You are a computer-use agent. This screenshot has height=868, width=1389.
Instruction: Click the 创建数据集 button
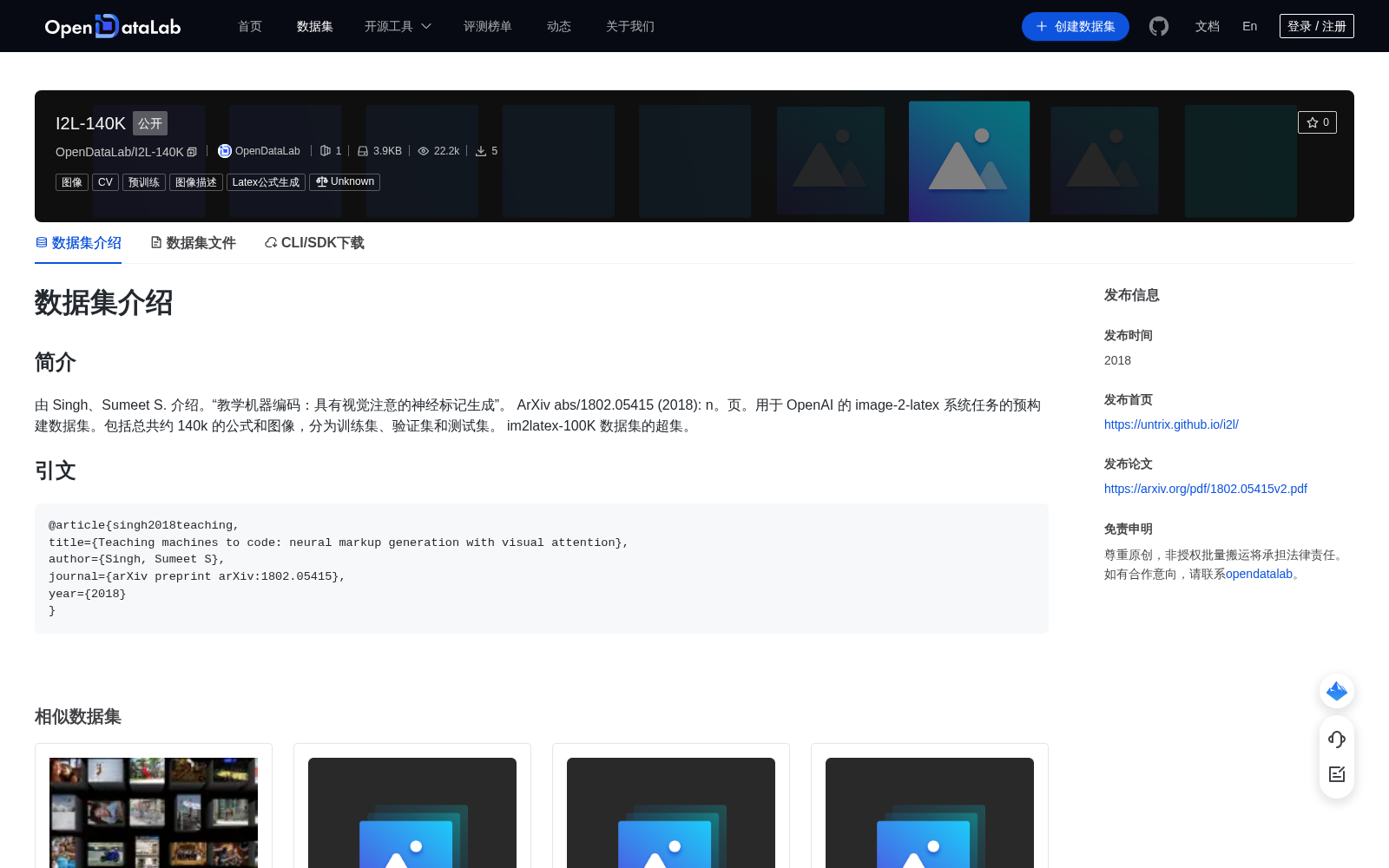click(1076, 27)
